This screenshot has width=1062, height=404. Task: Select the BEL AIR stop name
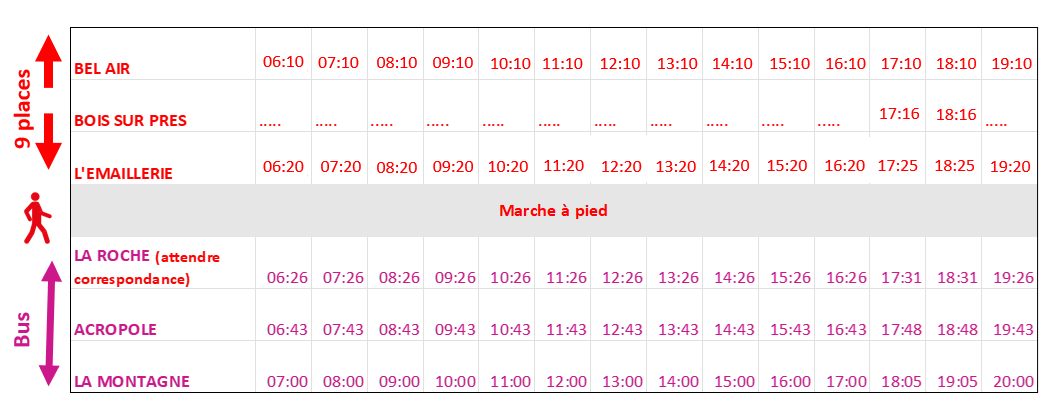pyautogui.click(x=102, y=68)
